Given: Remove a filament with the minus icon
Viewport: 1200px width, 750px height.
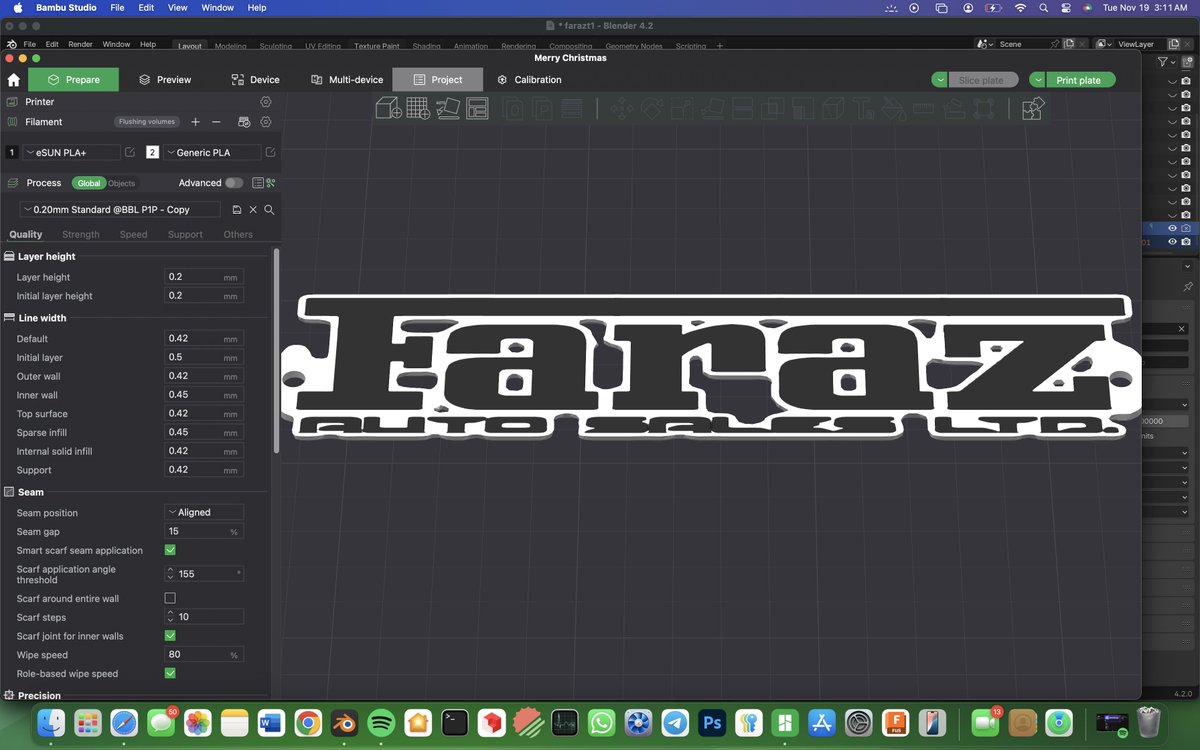Looking at the screenshot, I should [x=216, y=122].
